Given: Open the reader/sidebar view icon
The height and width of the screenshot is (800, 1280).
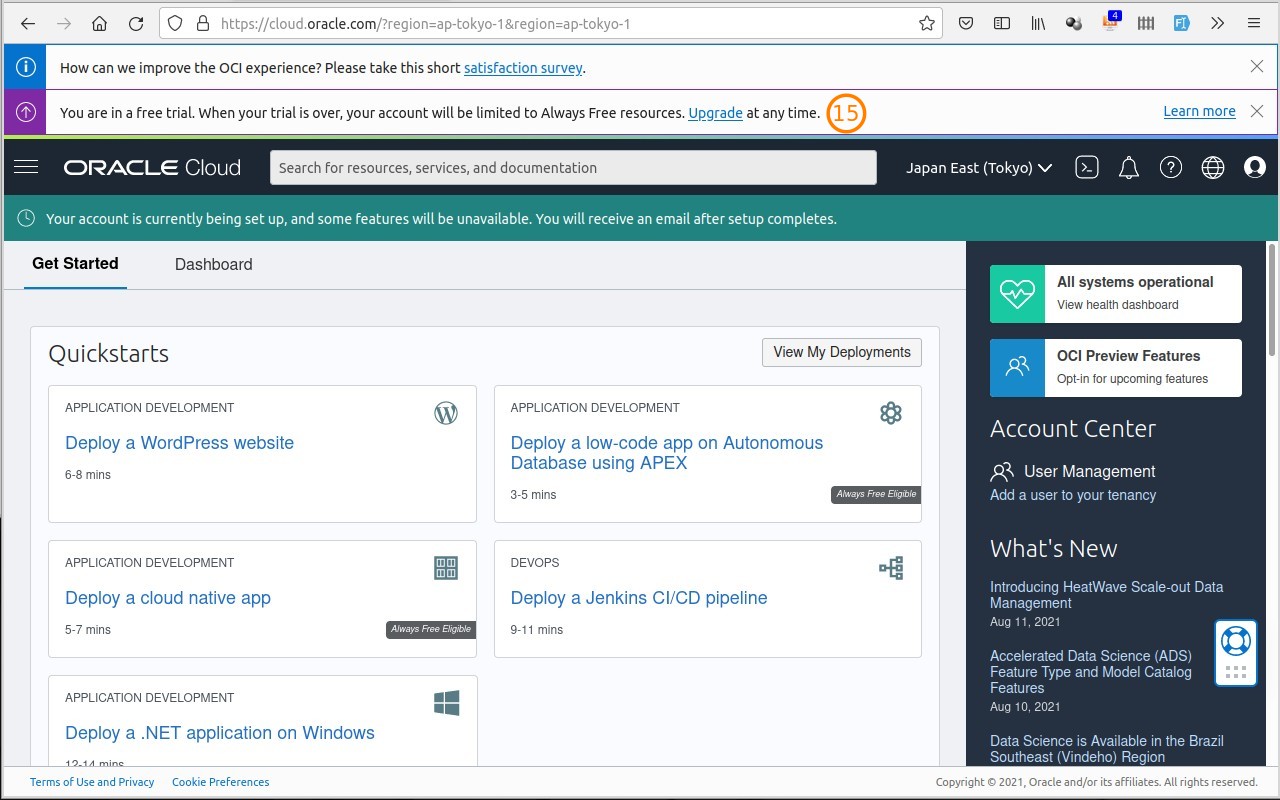Looking at the screenshot, I should click(1002, 23).
